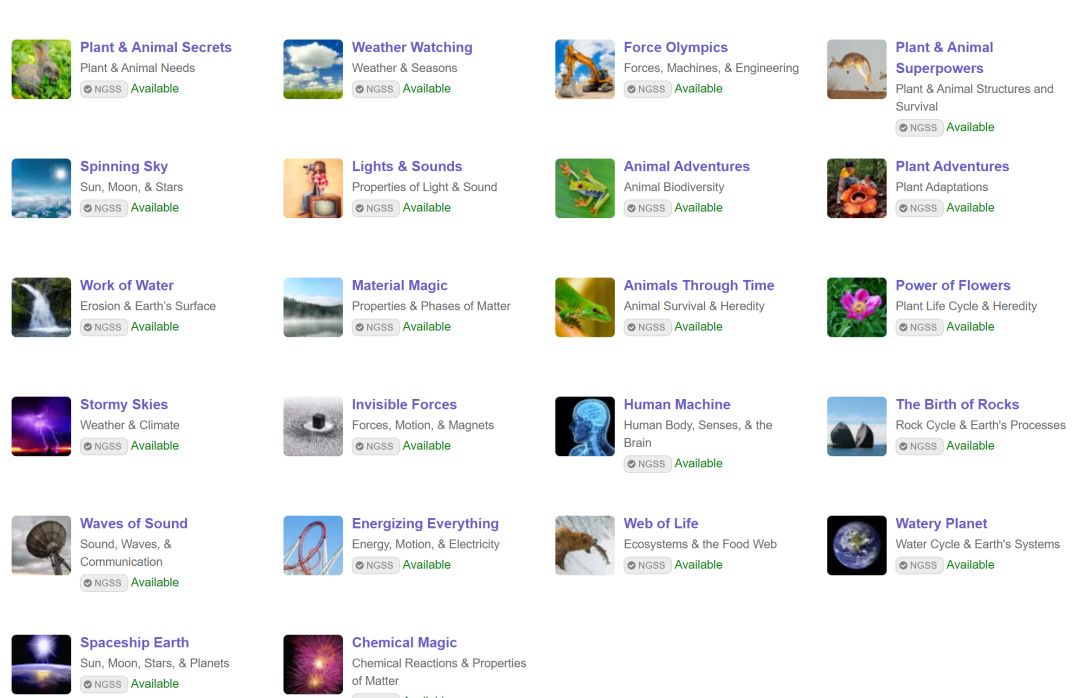Click the NGSS badge under Animal Biodiversity
Screen dimensions: 1080x698
click(x=647, y=208)
